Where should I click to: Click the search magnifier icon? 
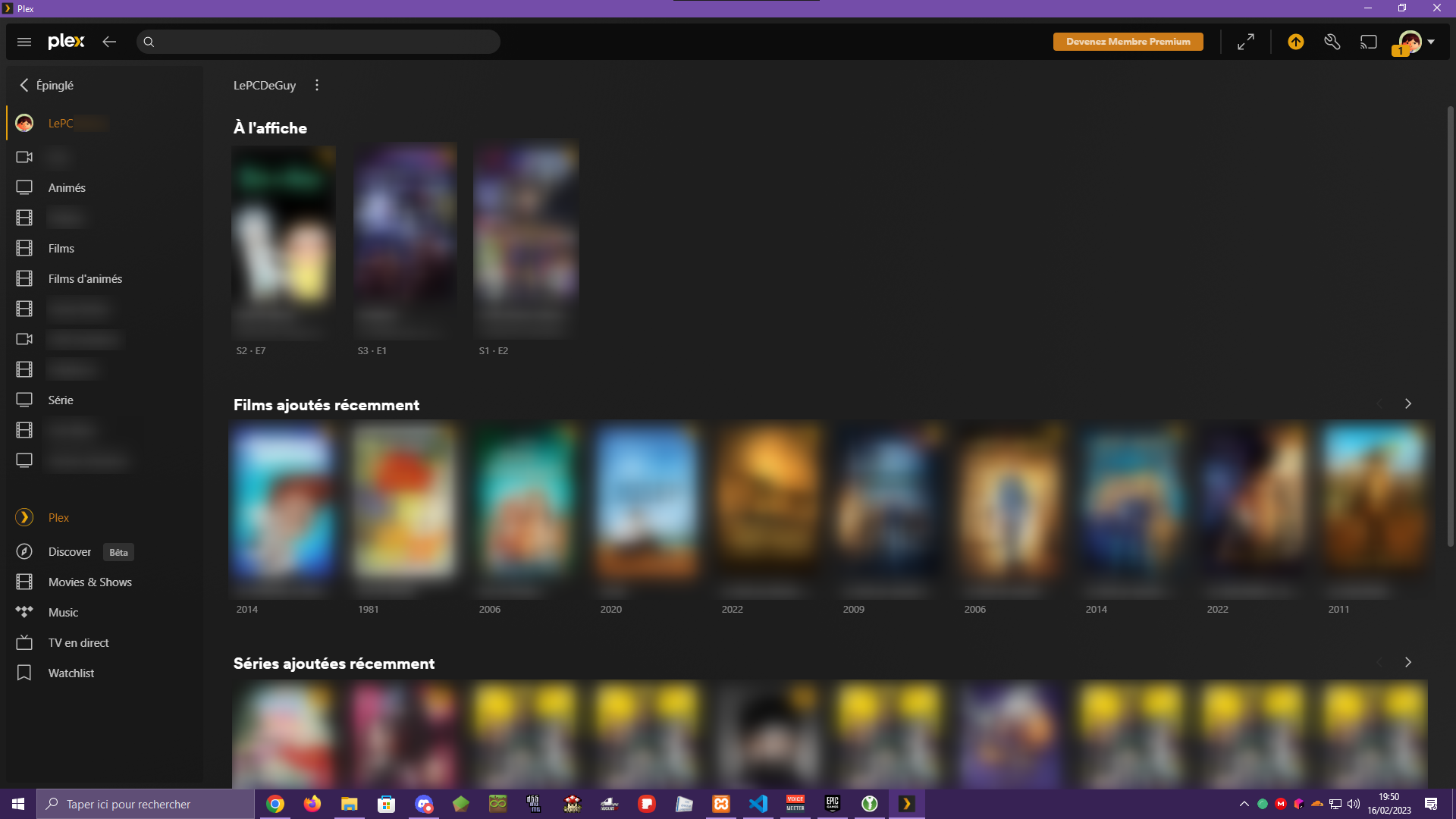tap(149, 42)
